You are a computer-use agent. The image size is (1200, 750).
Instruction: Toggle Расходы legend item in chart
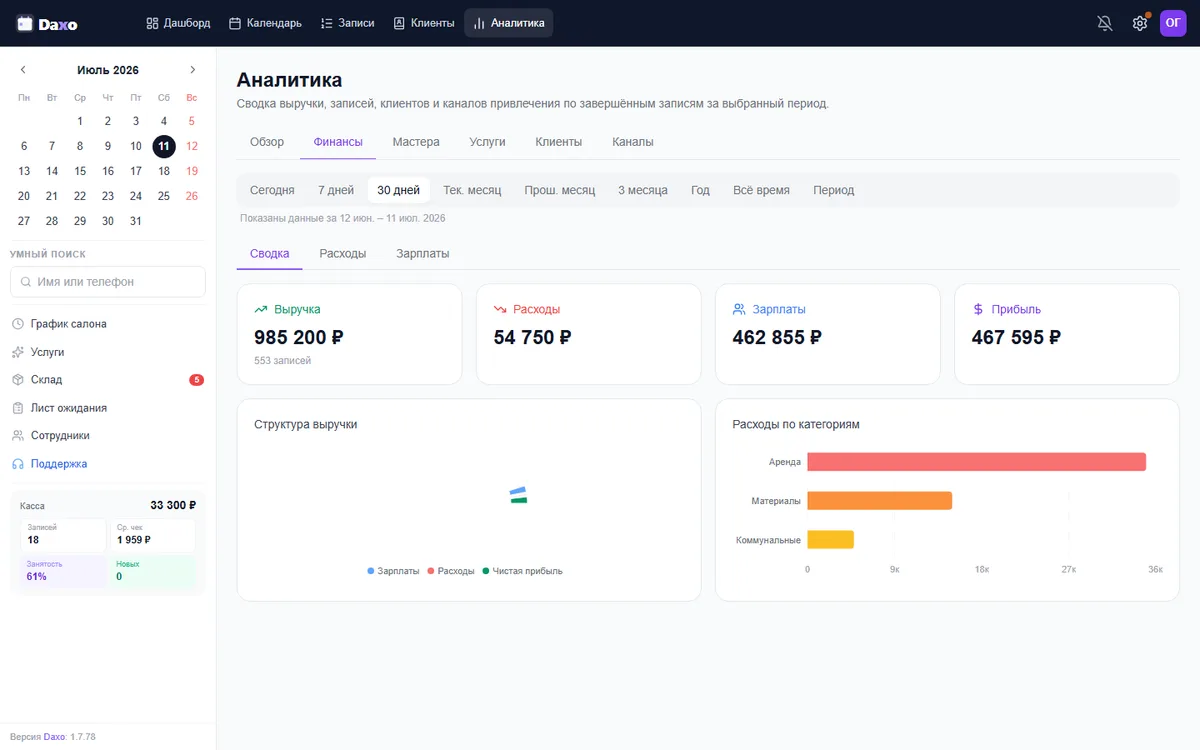pos(451,571)
